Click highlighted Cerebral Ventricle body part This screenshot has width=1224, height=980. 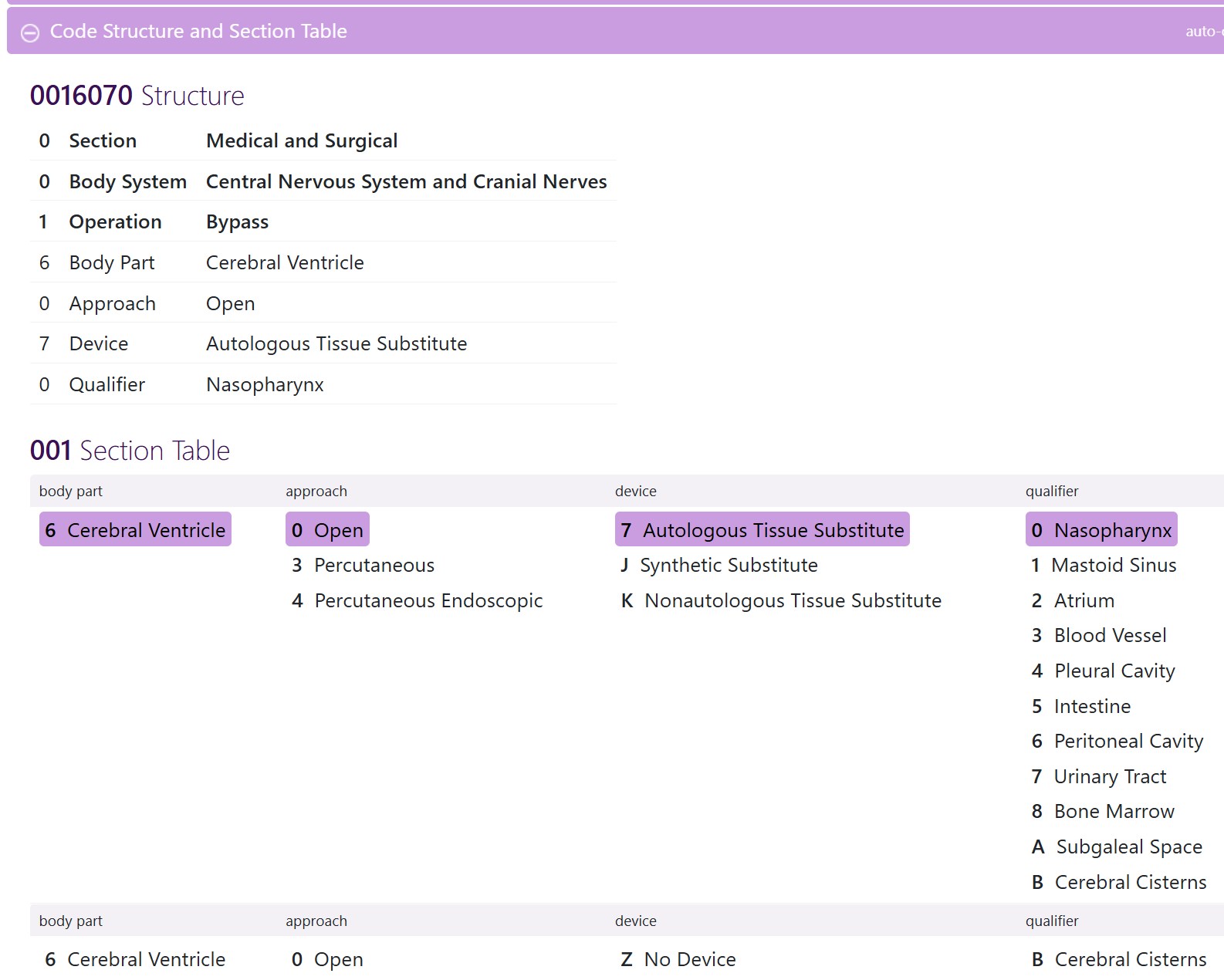pos(135,530)
